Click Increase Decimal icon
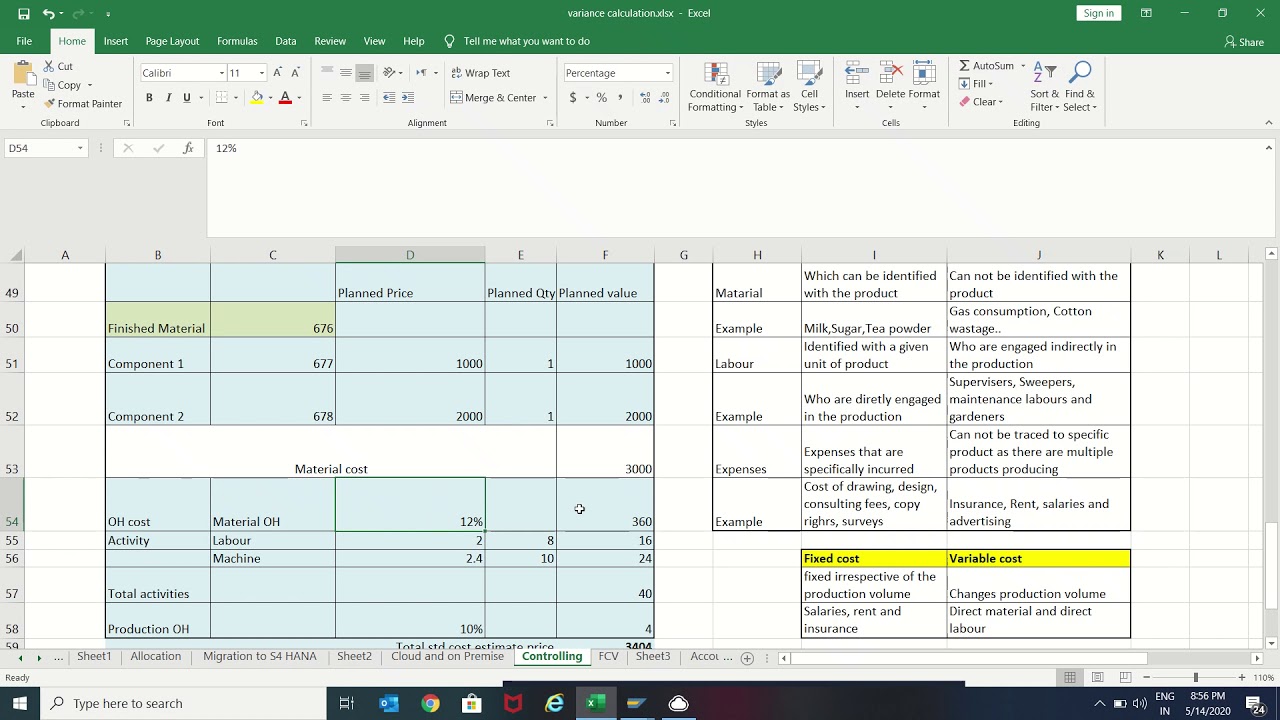This screenshot has width=1280, height=720. click(646, 98)
